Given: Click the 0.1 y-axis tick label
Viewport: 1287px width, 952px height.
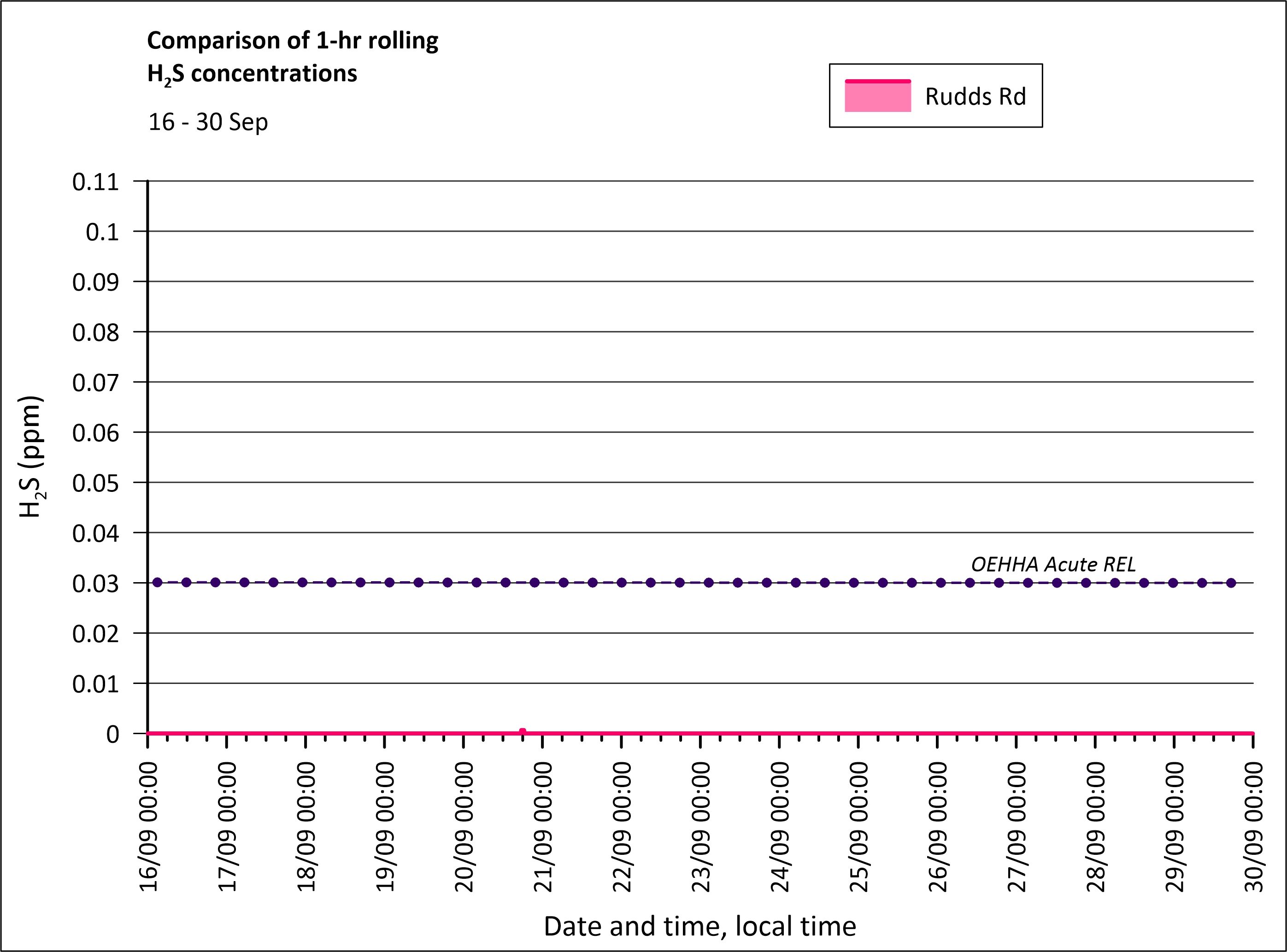Looking at the screenshot, I should pyautogui.click(x=102, y=232).
